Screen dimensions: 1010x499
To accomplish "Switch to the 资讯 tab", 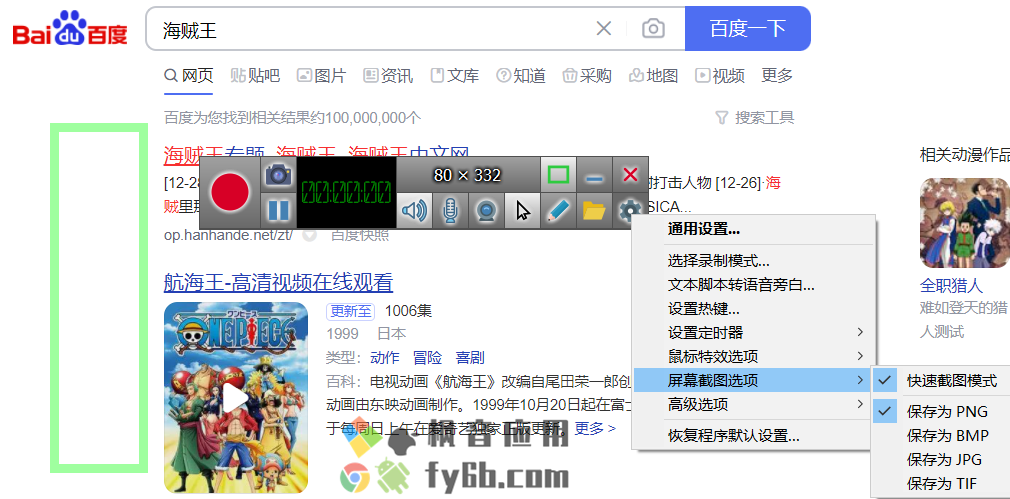I will 388,76.
